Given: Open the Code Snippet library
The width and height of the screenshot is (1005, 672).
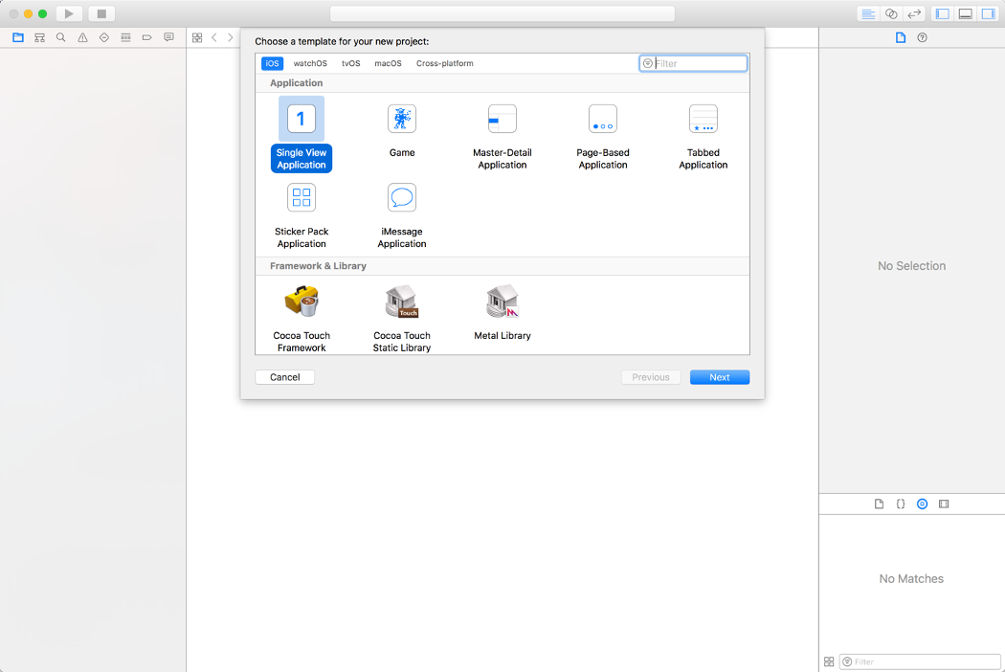Looking at the screenshot, I should pyautogui.click(x=901, y=504).
